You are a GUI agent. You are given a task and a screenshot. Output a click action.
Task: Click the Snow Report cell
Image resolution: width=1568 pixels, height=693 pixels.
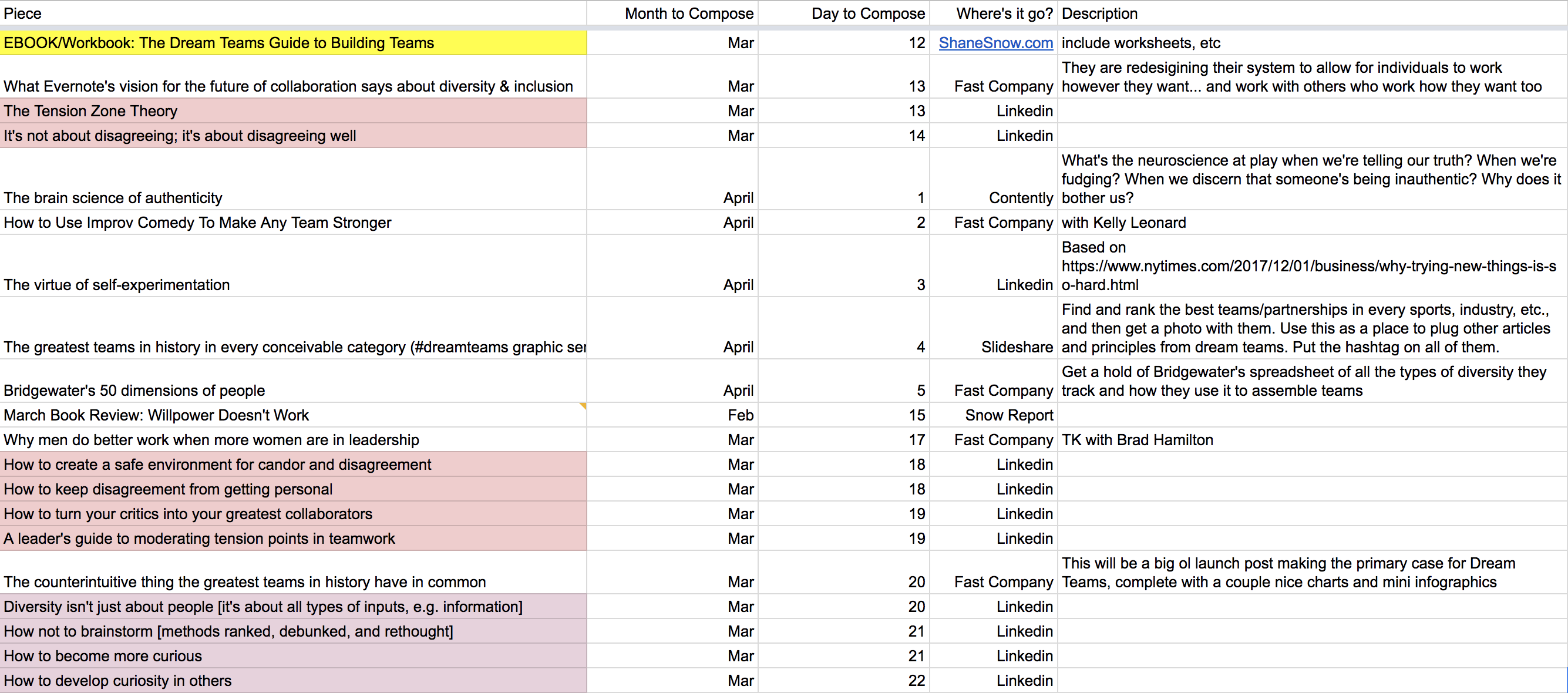(1008, 415)
